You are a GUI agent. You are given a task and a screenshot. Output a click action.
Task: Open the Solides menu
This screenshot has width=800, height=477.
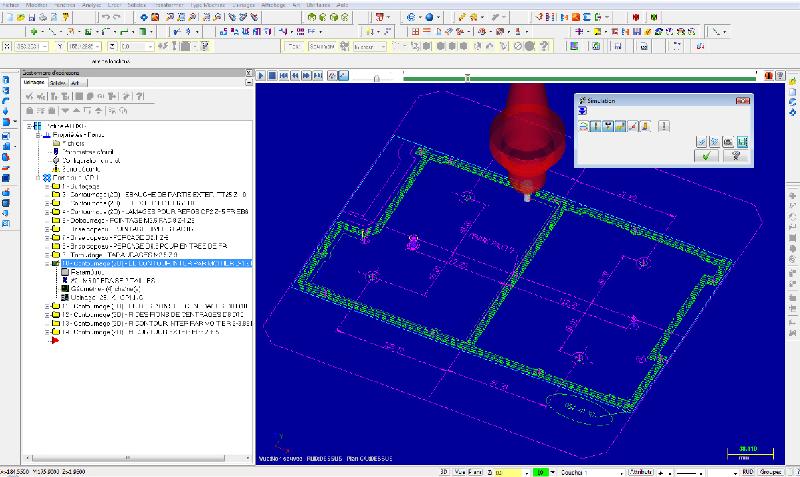click(137, 5)
